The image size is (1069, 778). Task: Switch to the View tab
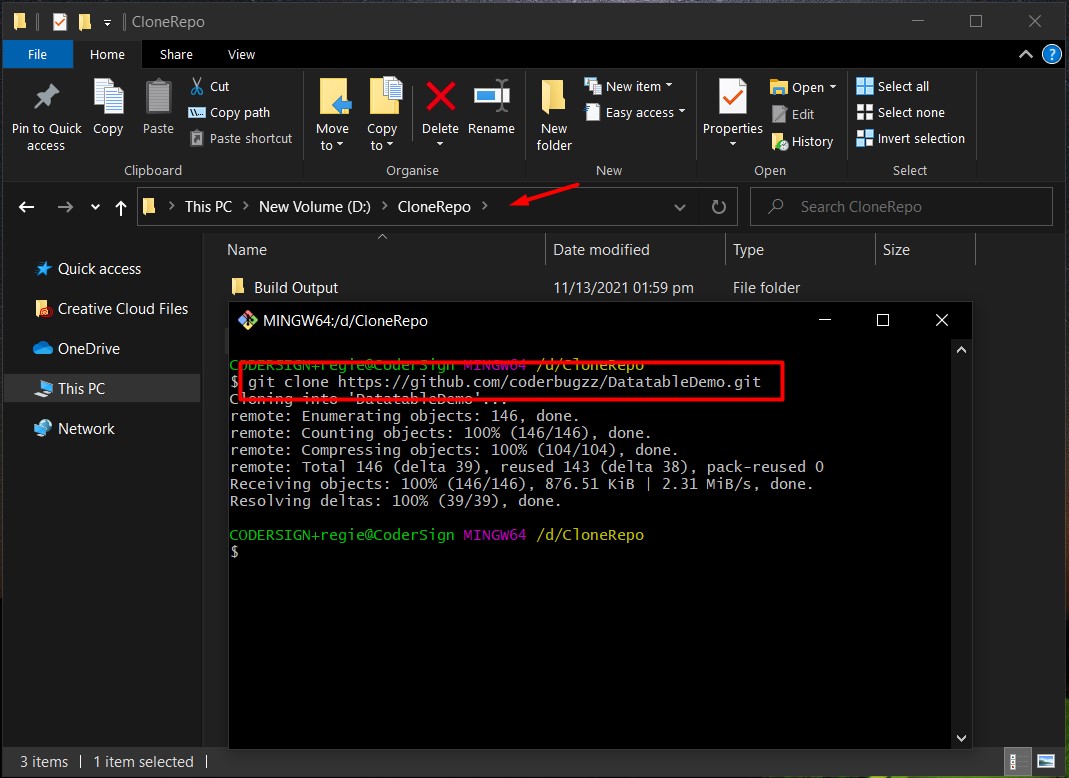[x=240, y=54]
